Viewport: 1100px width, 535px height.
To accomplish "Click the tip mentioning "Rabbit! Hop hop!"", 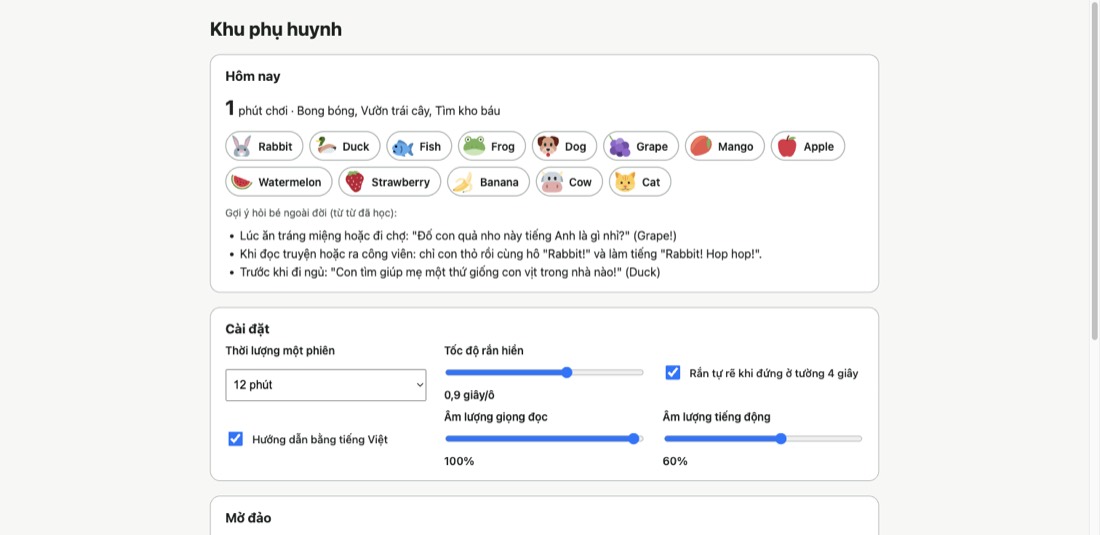I will coord(500,254).
